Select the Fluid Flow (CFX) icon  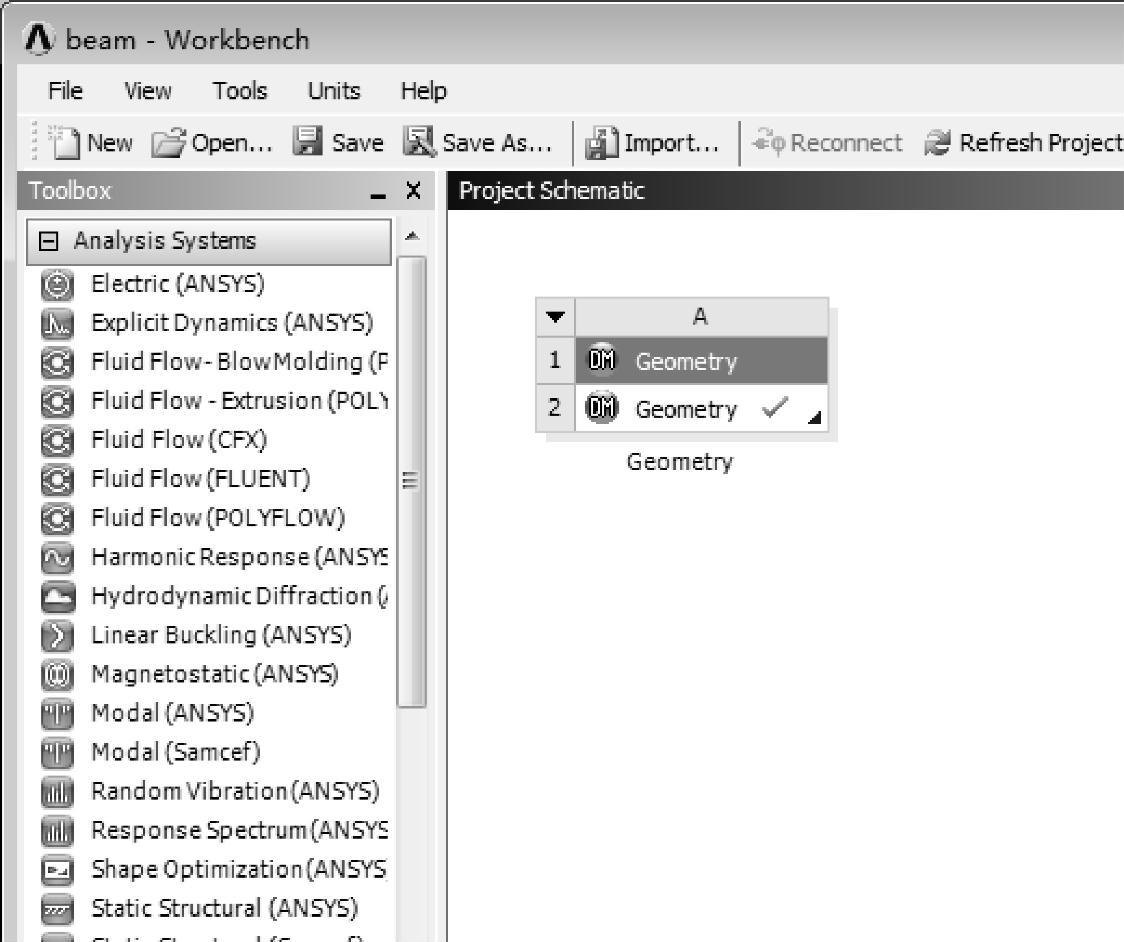point(57,440)
